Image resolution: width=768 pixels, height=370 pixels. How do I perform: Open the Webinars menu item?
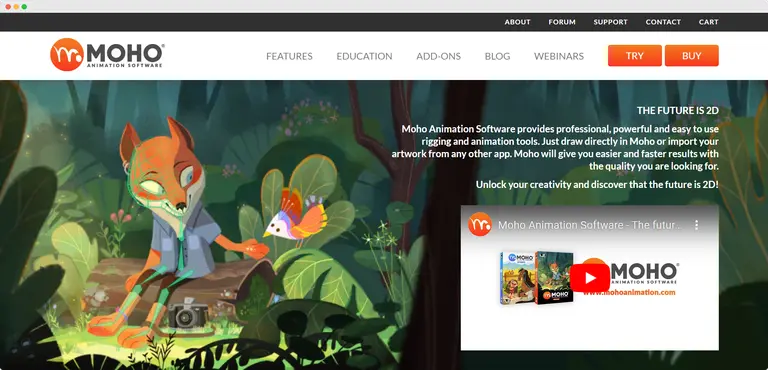[559, 56]
